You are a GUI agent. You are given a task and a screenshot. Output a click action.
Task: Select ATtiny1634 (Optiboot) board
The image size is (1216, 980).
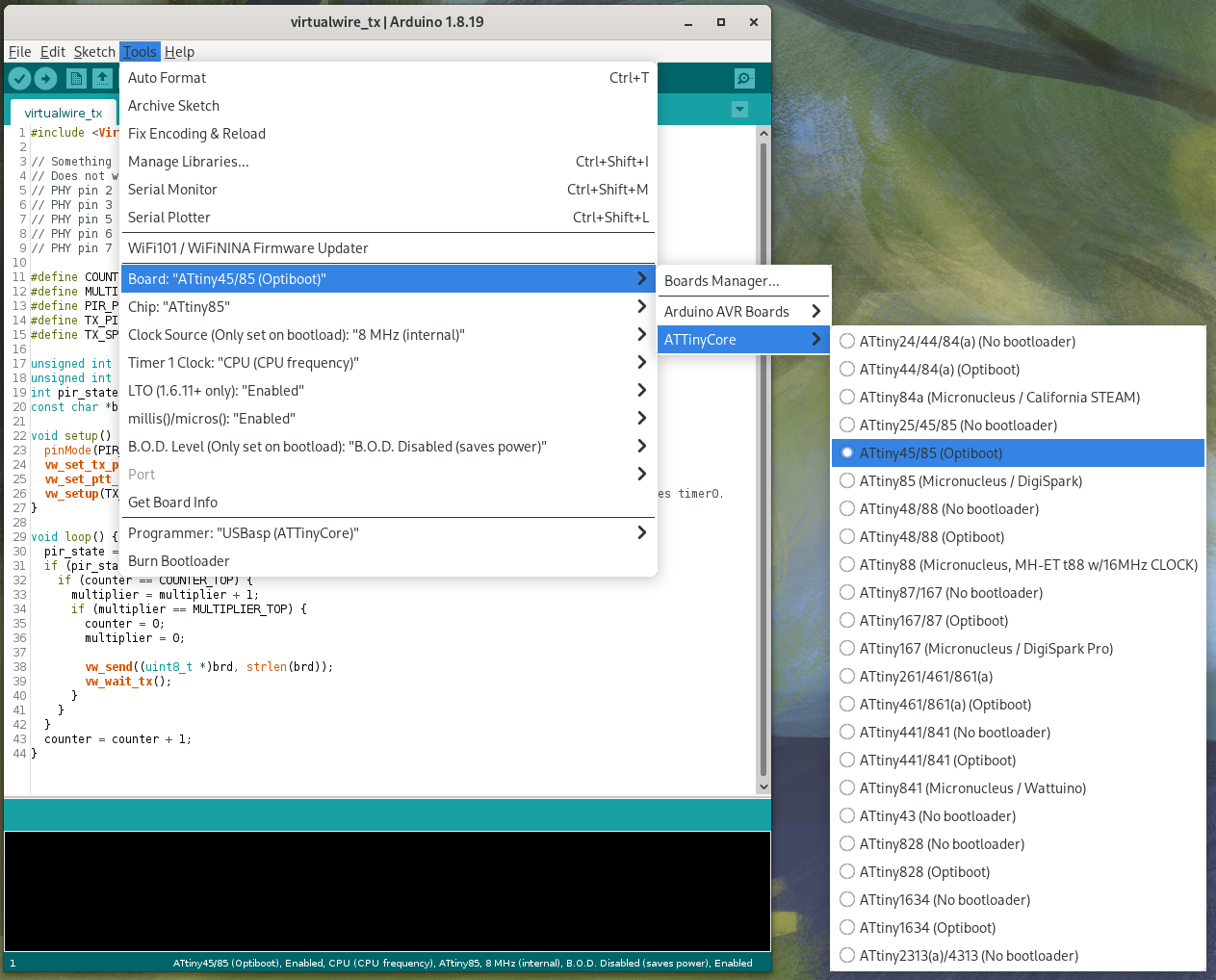point(1018,928)
